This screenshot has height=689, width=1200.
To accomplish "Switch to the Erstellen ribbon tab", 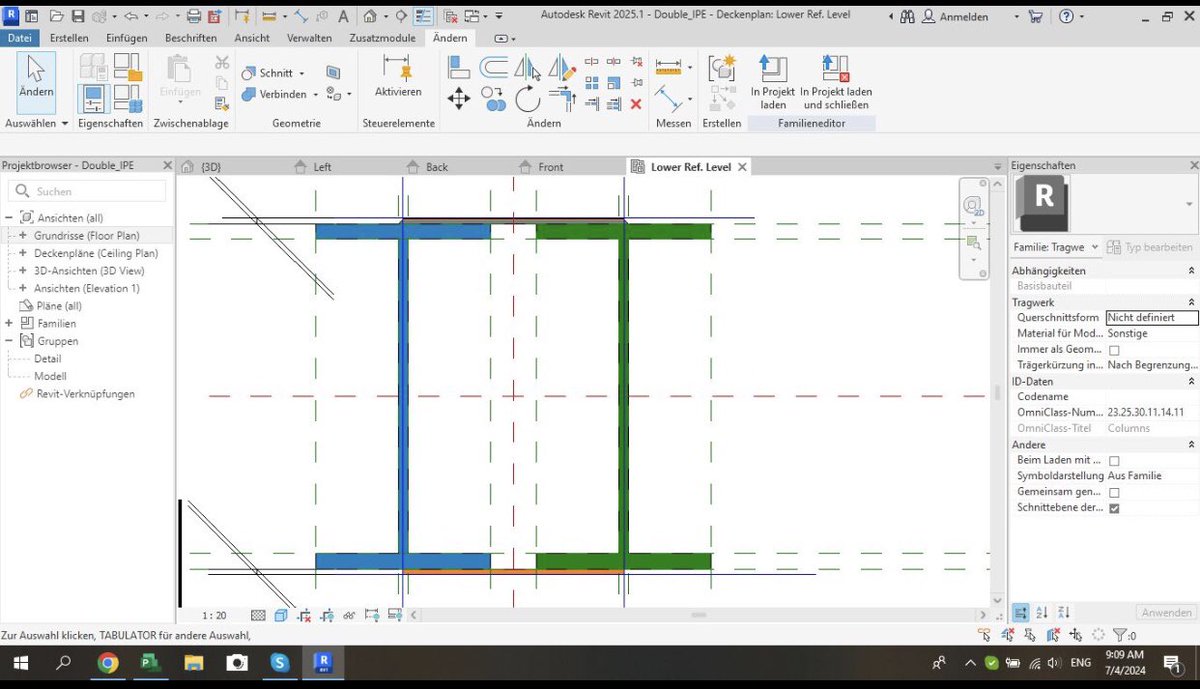I will (x=69, y=38).
